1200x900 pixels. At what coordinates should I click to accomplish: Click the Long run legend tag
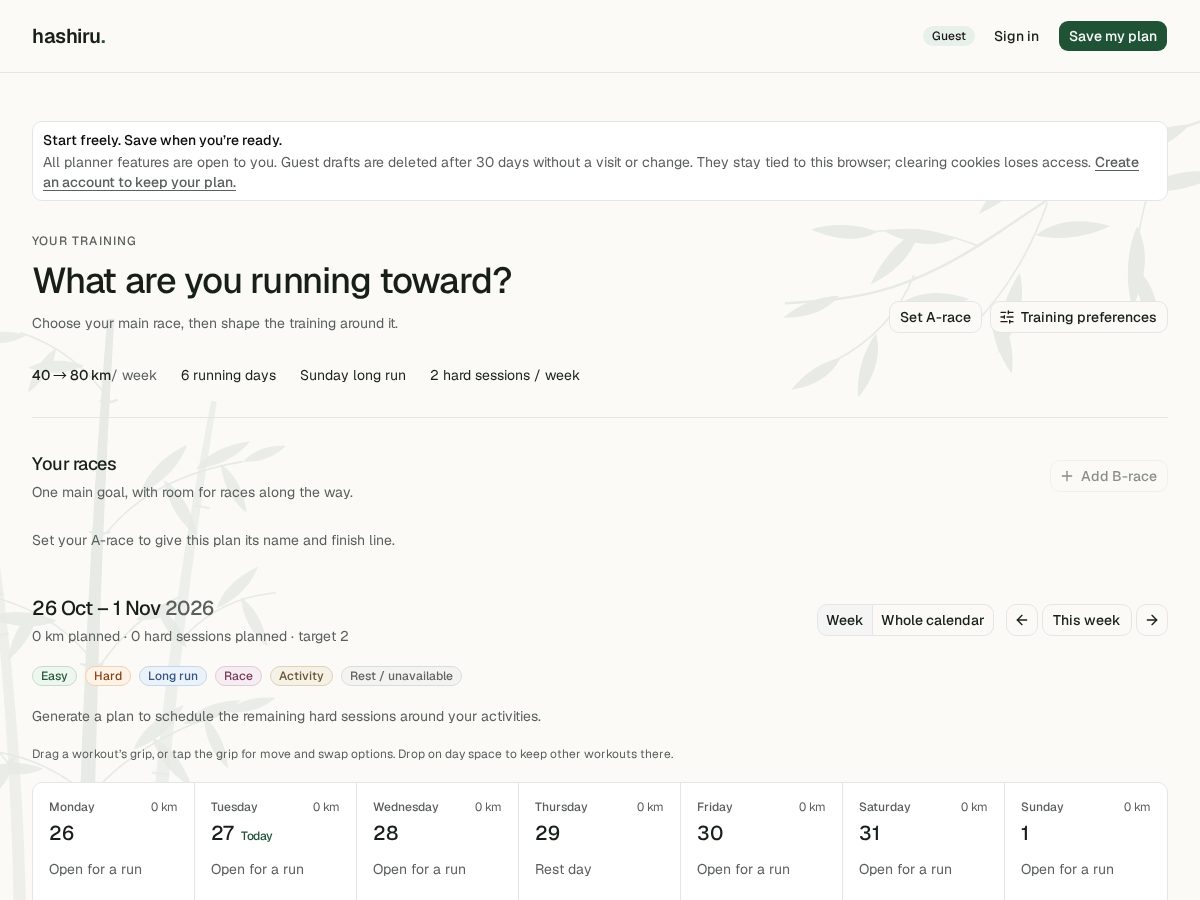point(173,676)
